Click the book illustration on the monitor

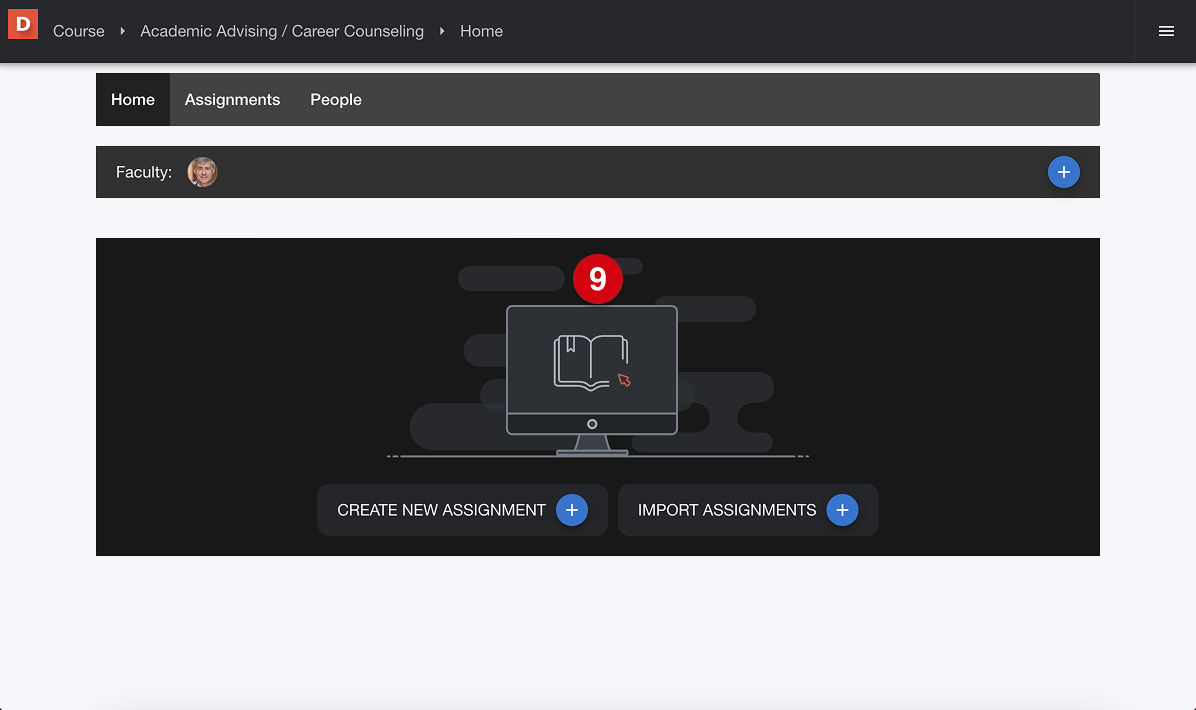coord(592,360)
